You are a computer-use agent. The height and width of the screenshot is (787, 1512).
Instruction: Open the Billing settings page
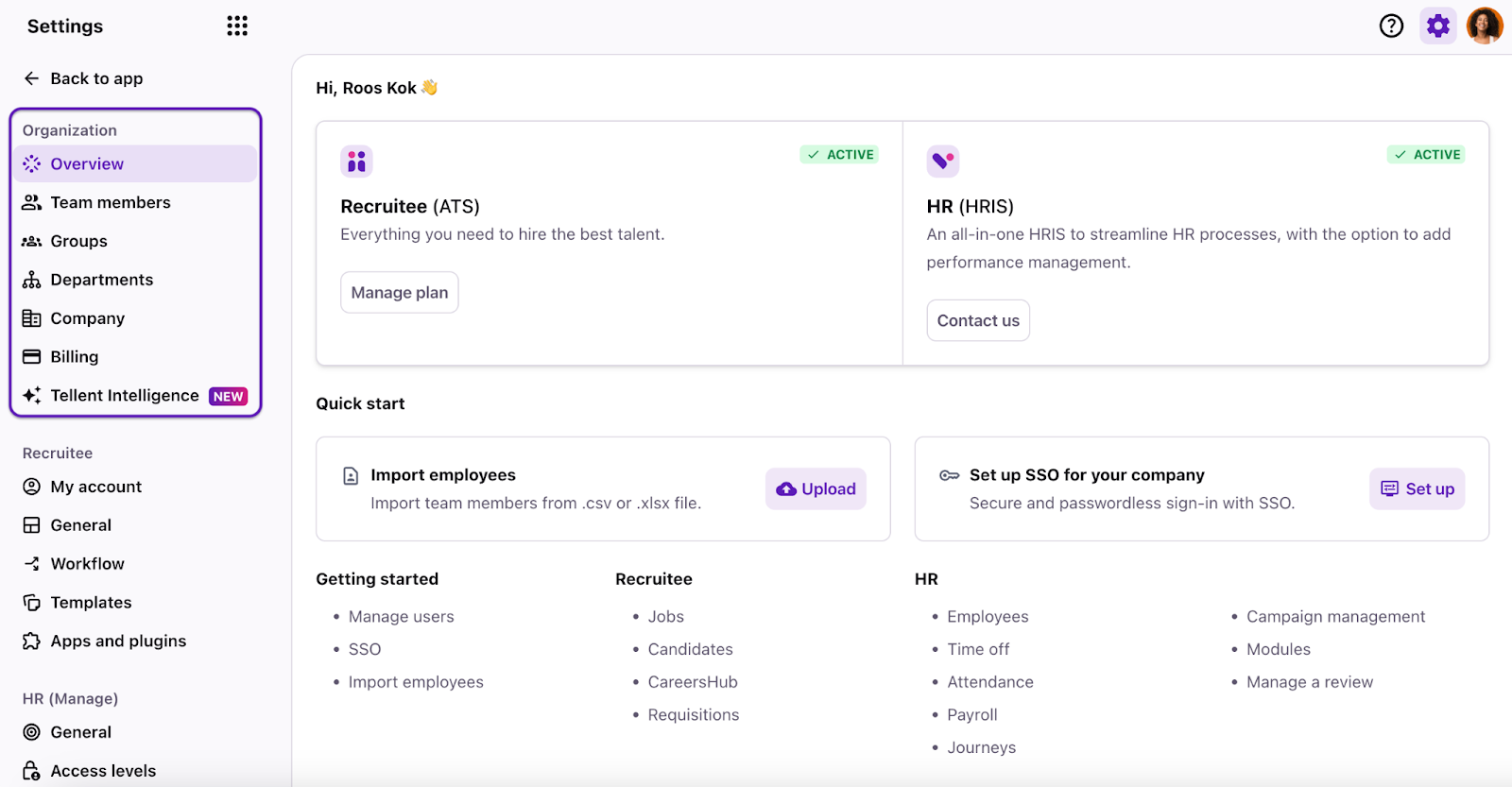(x=74, y=357)
